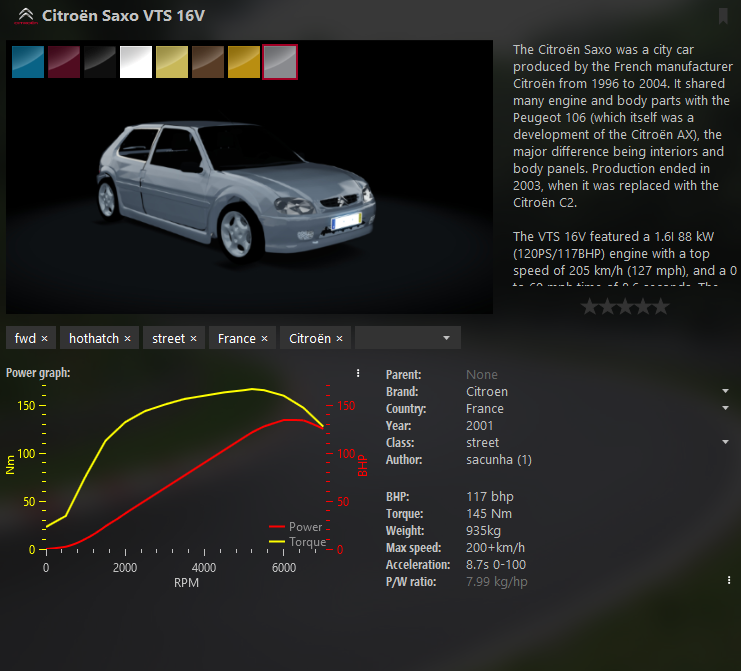Click the Power graph heading

coord(38,373)
